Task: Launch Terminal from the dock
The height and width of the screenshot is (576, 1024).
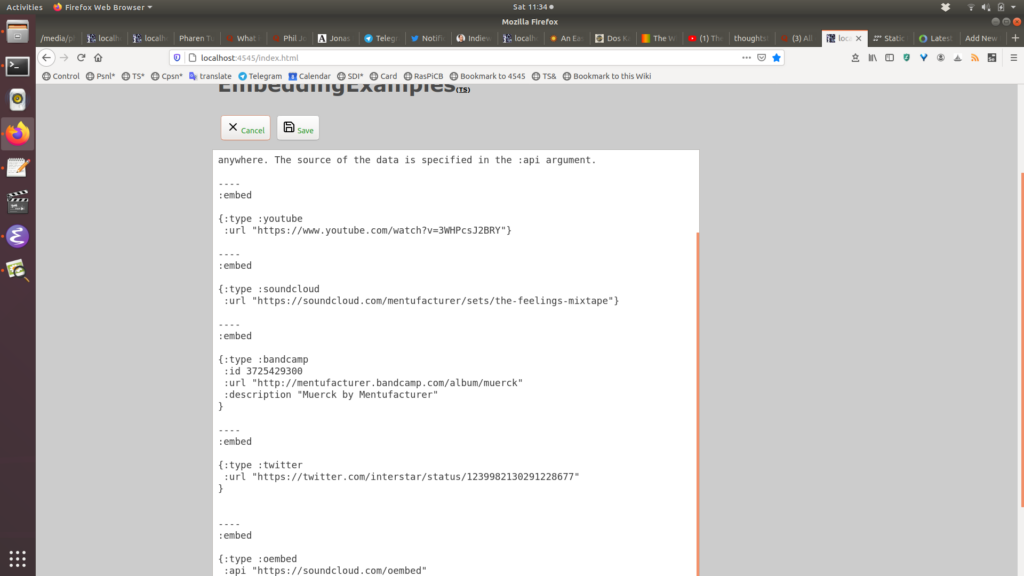Action: coord(18,66)
